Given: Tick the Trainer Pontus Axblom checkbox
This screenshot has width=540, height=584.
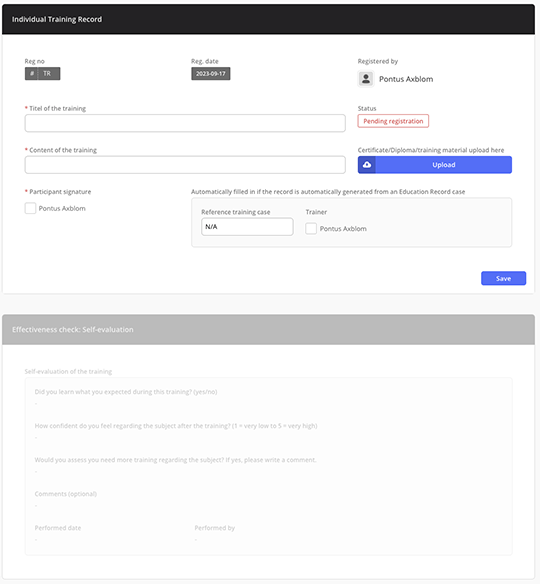Looking at the screenshot, I should 311,228.
